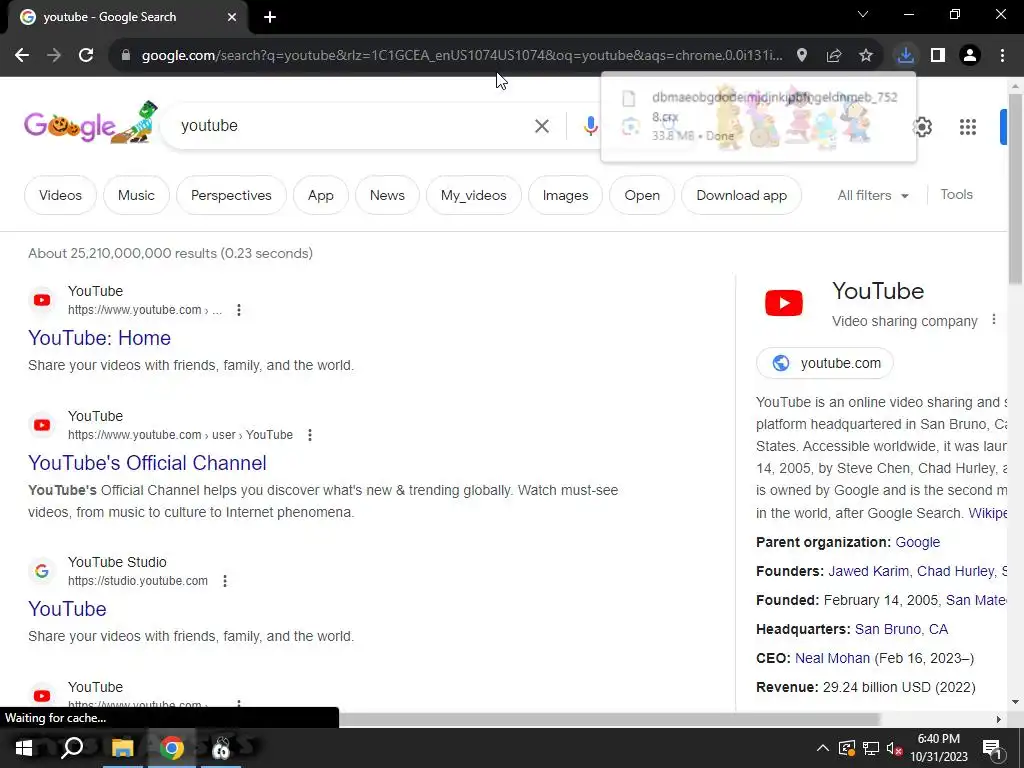Open File Explorer from the taskbar
The height and width of the screenshot is (768, 1024).
pyautogui.click(x=122, y=748)
